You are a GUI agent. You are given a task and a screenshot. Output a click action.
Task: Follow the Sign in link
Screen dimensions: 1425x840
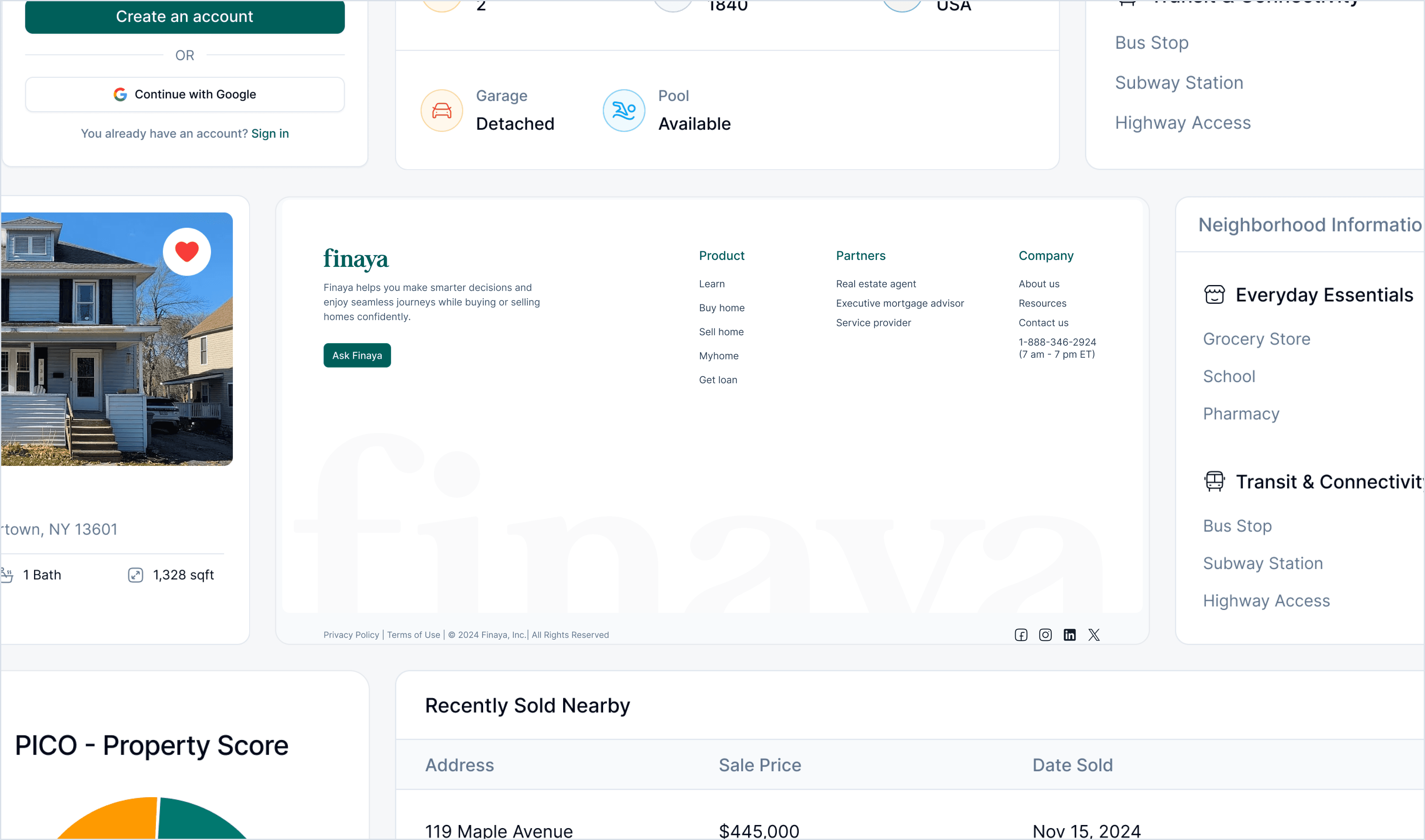[x=269, y=133]
